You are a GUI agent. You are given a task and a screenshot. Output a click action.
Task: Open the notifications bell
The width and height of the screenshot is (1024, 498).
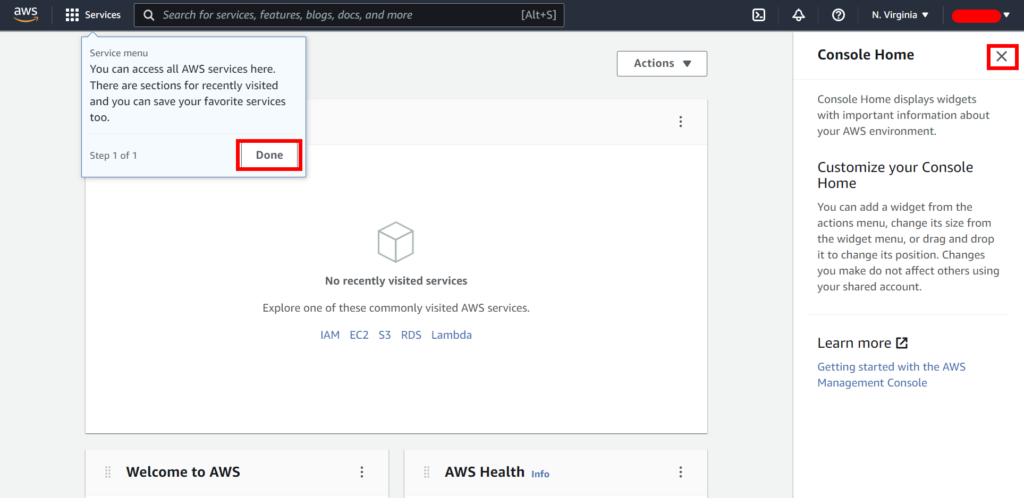(x=798, y=15)
